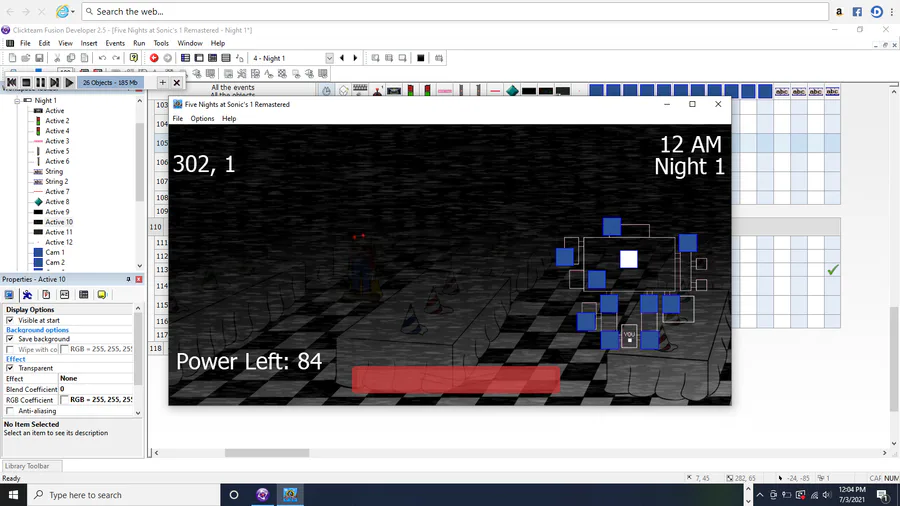The width and height of the screenshot is (900, 506).
Task: Open the About properties tab
Action: pyautogui.click(x=102, y=294)
